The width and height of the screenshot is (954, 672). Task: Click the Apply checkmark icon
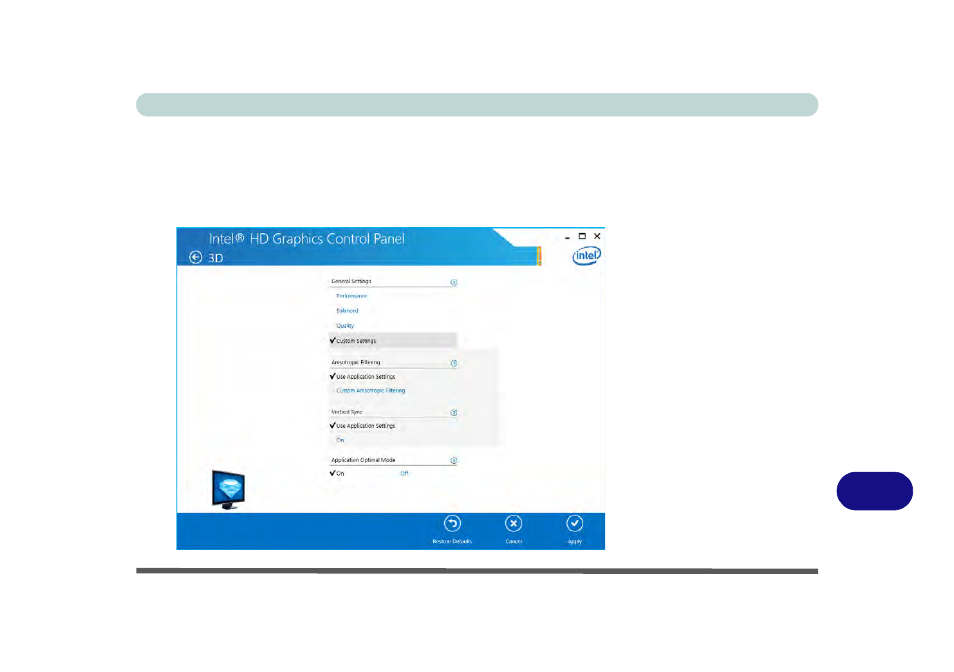point(574,524)
